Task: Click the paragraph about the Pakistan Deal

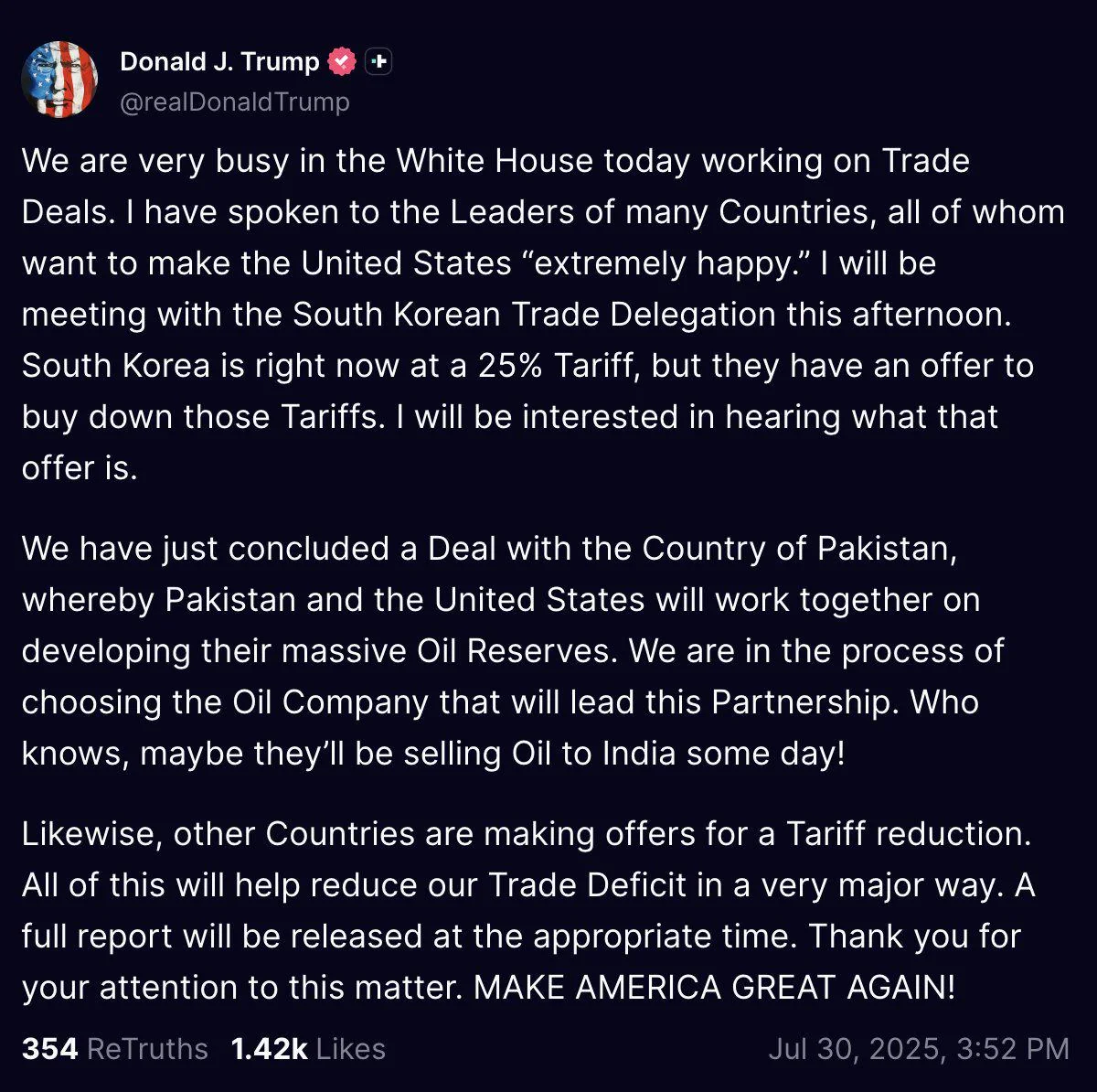Action: coord(513,651)
